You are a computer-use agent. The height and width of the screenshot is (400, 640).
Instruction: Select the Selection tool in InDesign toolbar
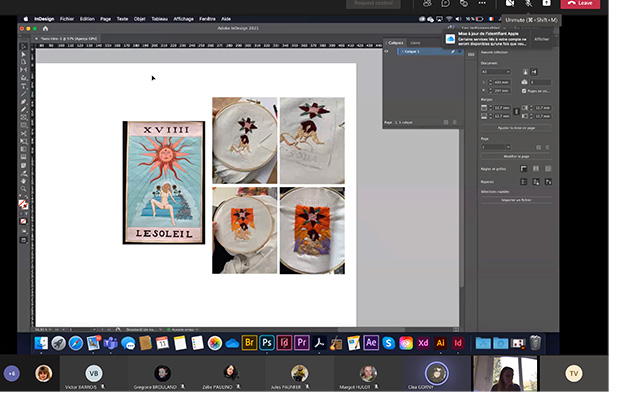[24, 47]
